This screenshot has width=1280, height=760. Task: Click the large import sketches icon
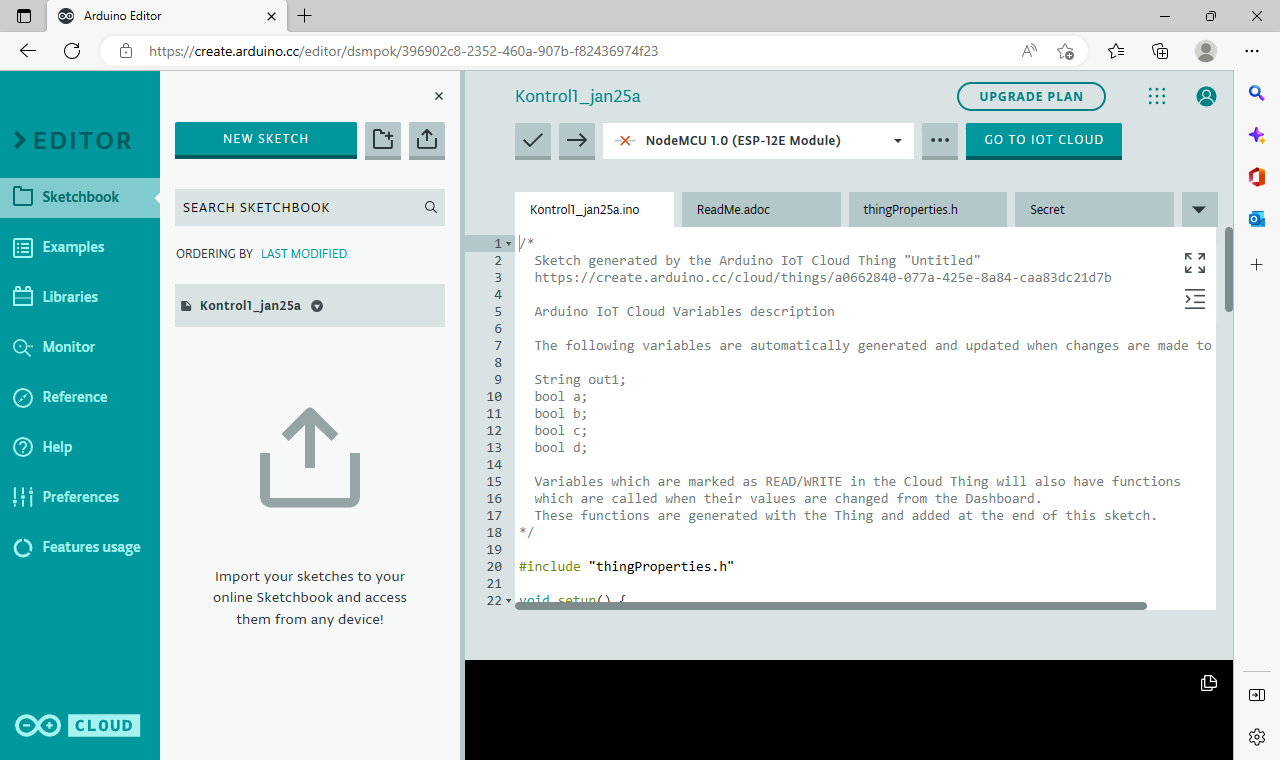point(310,457)
